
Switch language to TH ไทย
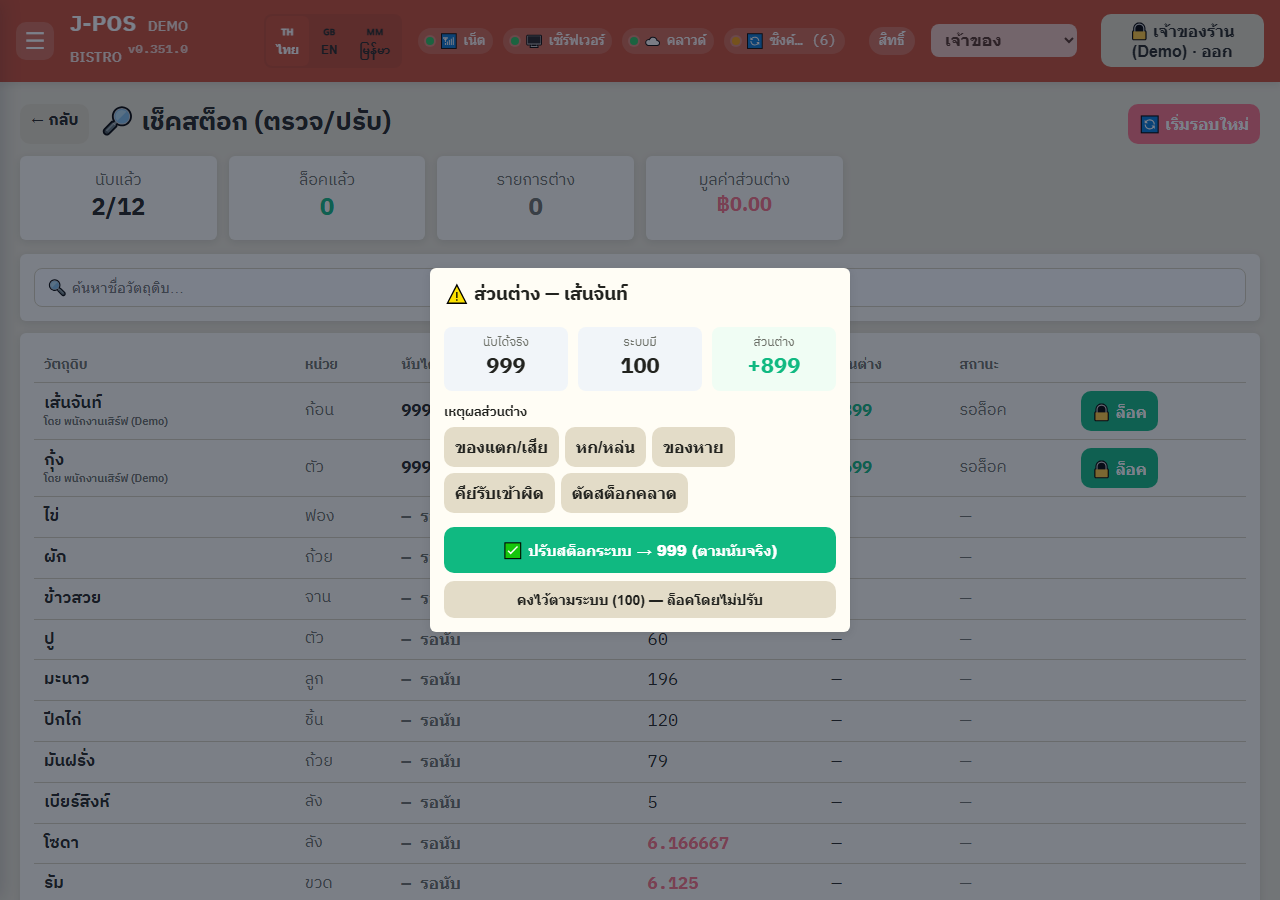288,41
